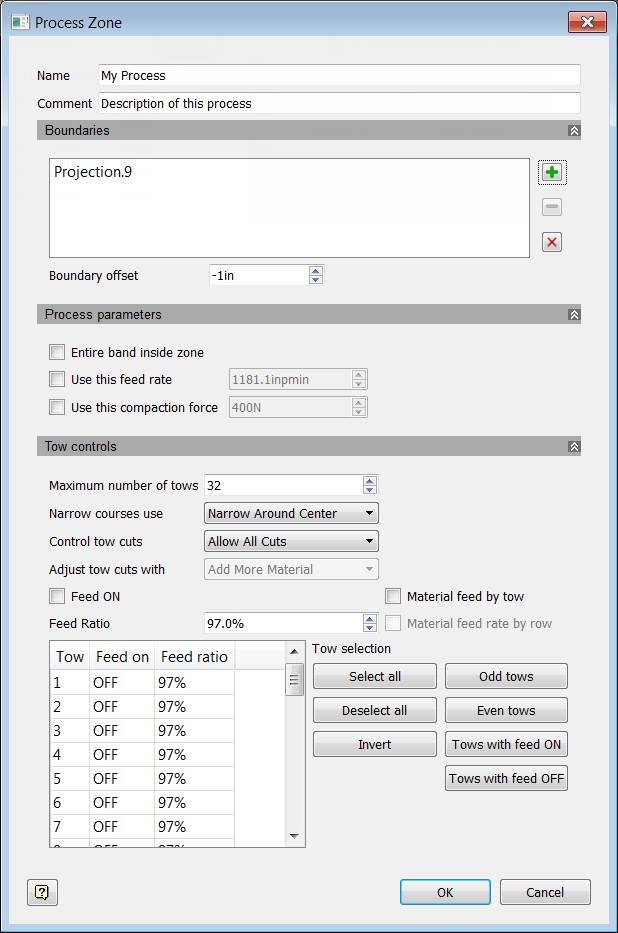The width and height of the screenshot is (618, 933).
Task: Click the down arrow on Feed Ratio spinner
Action: [369, 627]
